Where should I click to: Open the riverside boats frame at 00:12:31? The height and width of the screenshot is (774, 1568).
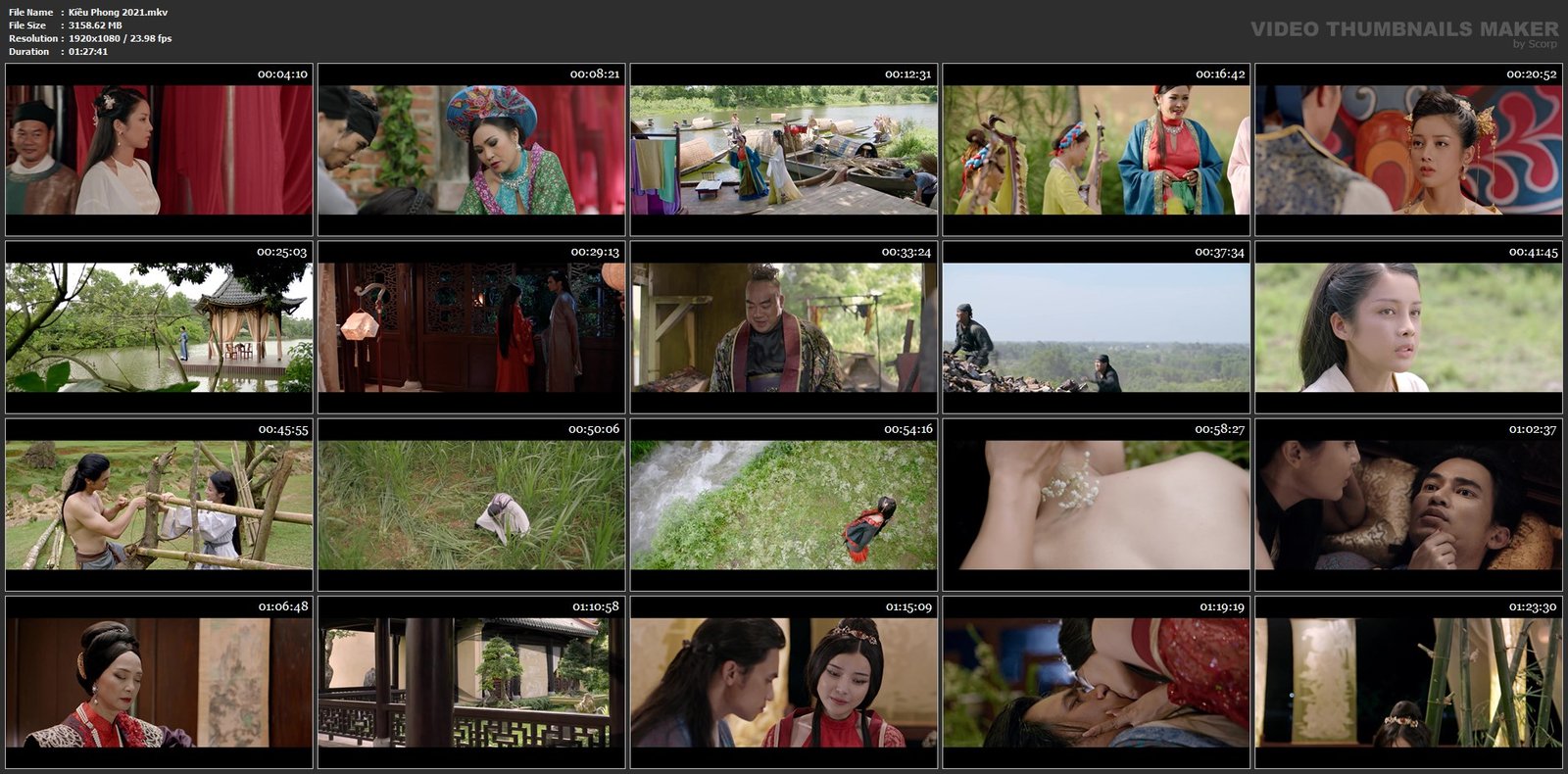[x=784, y=150]
